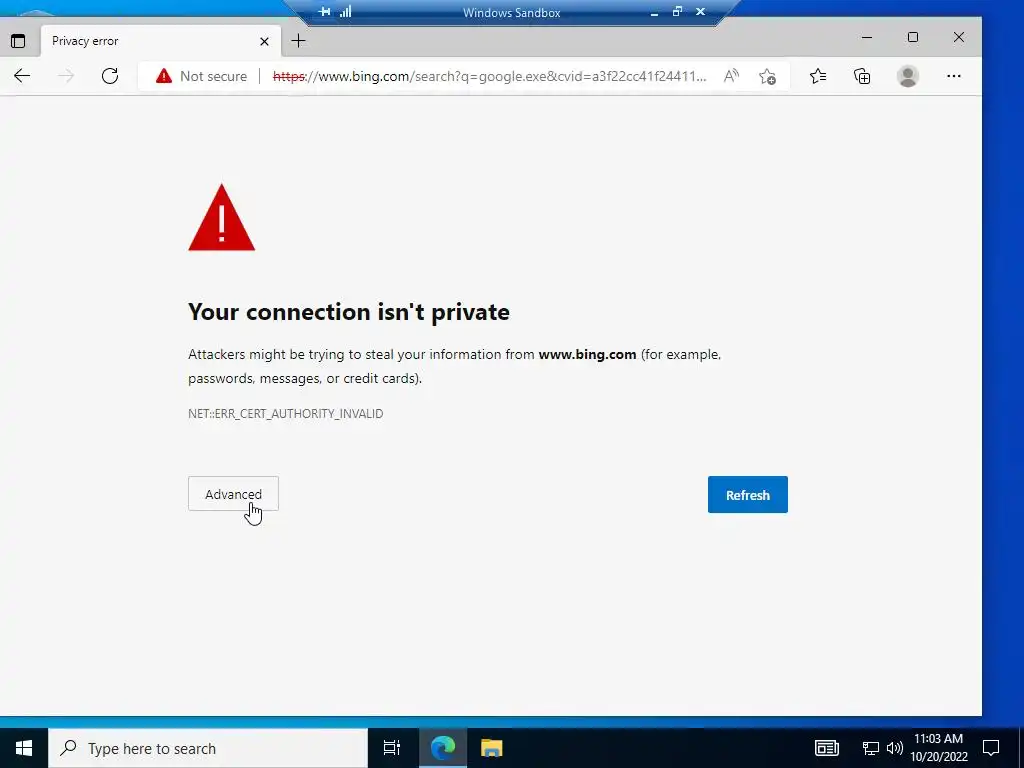Image resolution: width=1024 pixels, height=768 pixels.
Task: Click the network status tray icon
Action: [871, 748]
